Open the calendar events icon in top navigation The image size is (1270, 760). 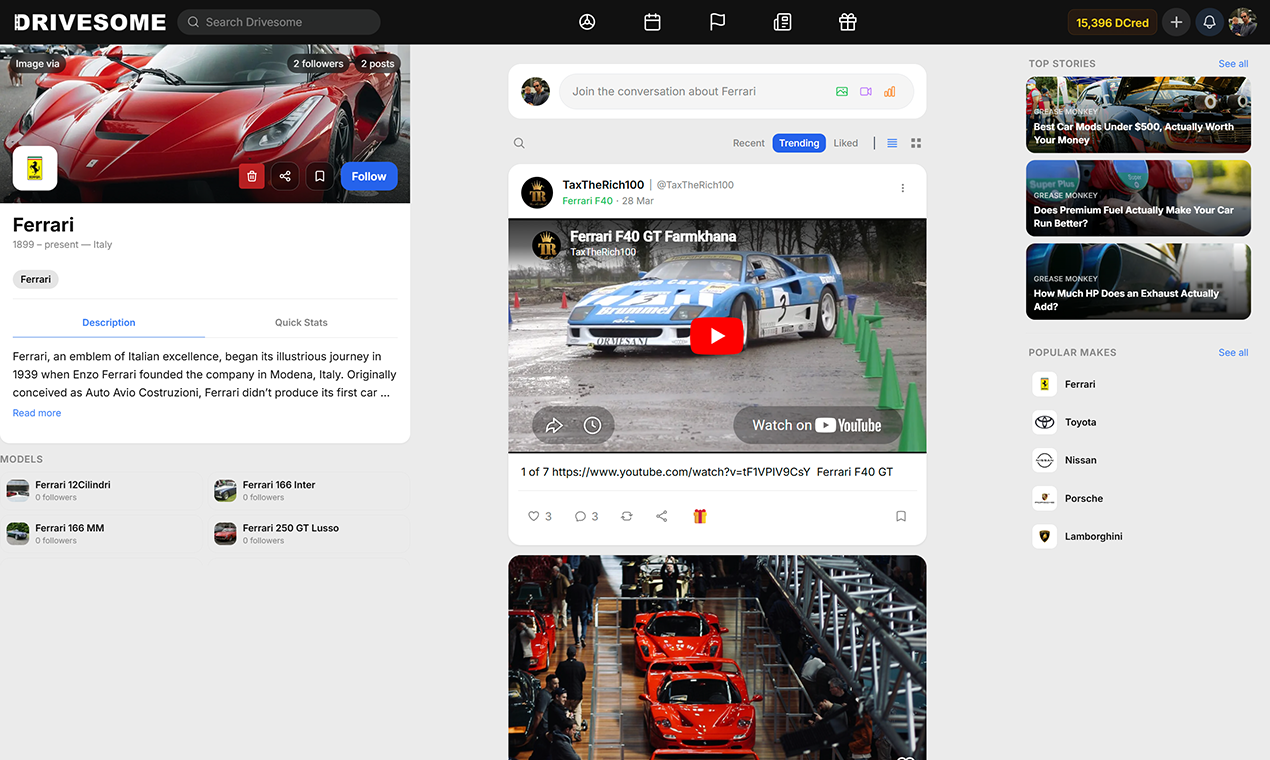click(x=652, y=22)
